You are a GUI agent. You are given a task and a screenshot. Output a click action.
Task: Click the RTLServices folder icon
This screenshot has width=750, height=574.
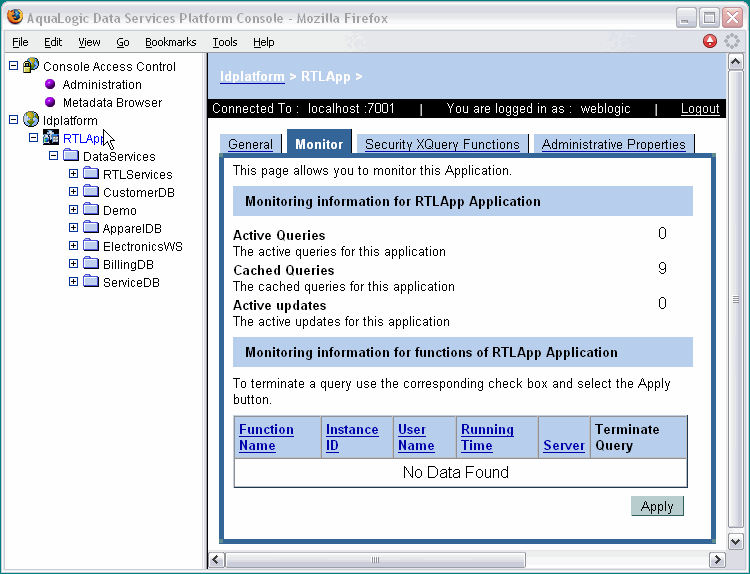tap(91, 173)
